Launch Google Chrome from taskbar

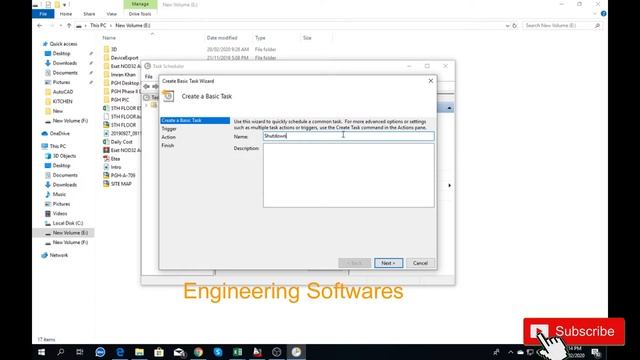pos(198,352)
